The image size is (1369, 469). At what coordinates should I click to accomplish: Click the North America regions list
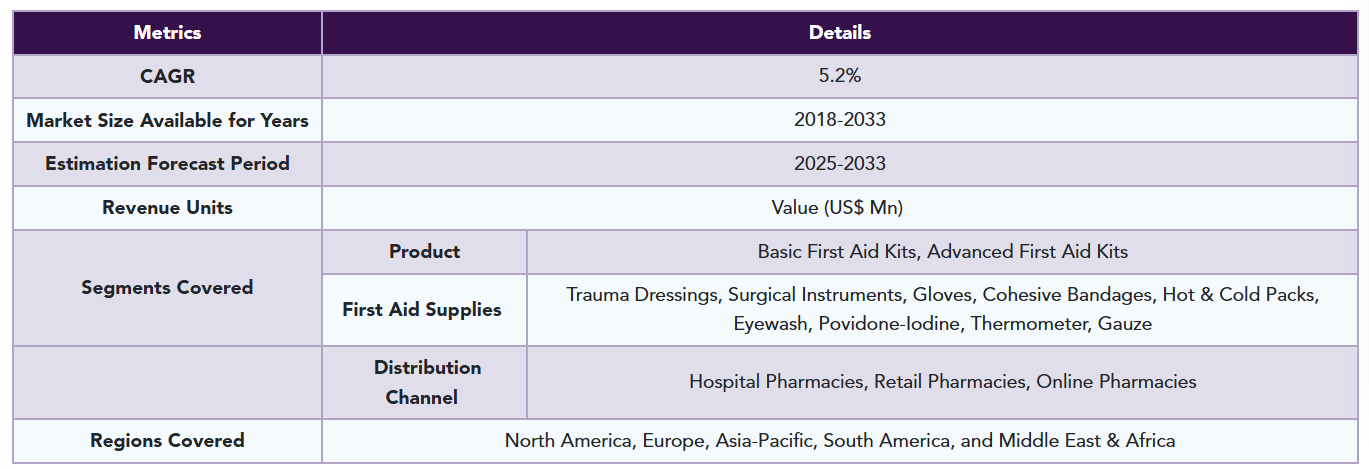[x=840, y=440]
